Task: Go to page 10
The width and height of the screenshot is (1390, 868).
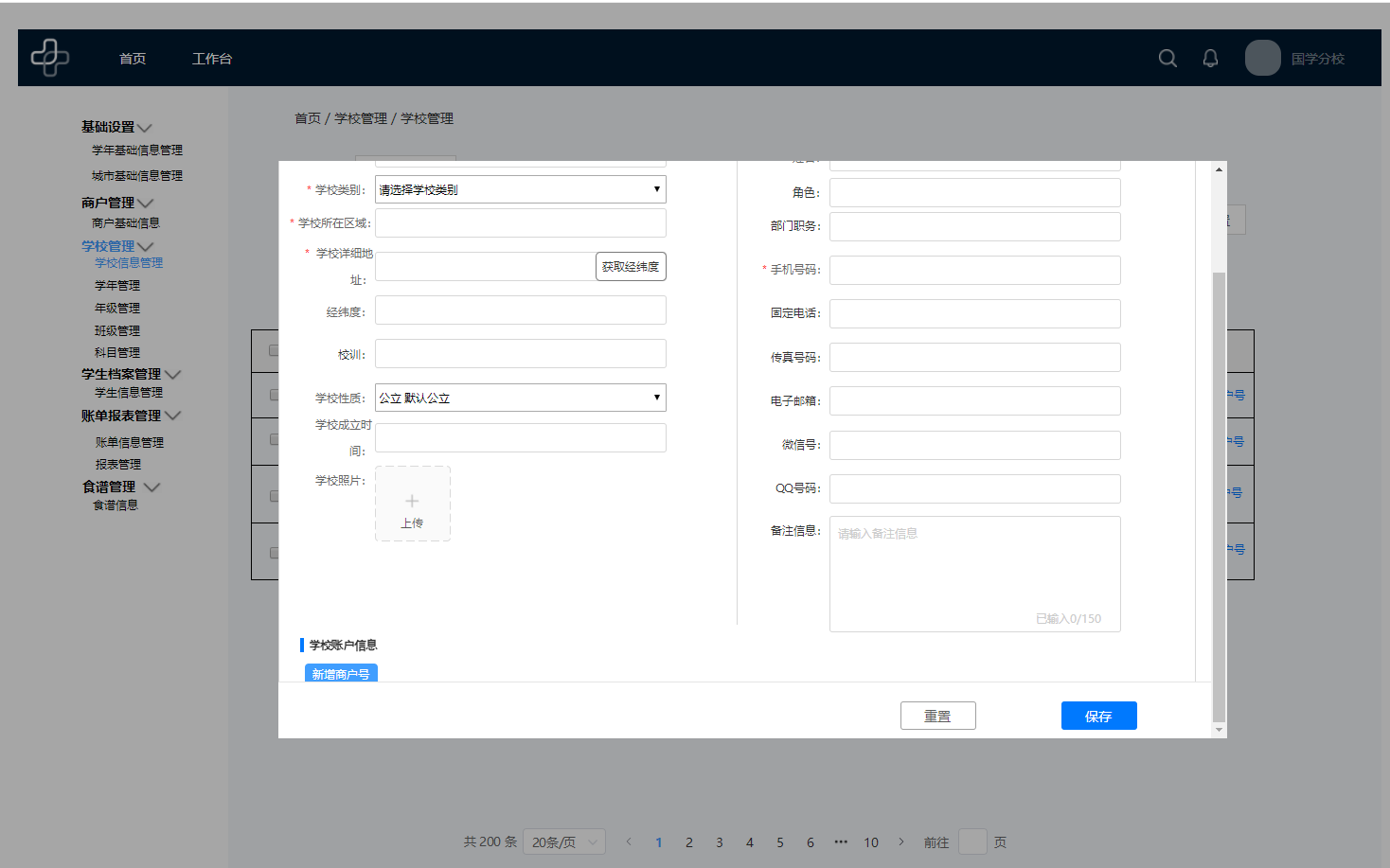Action: click(x=871, y=841)
